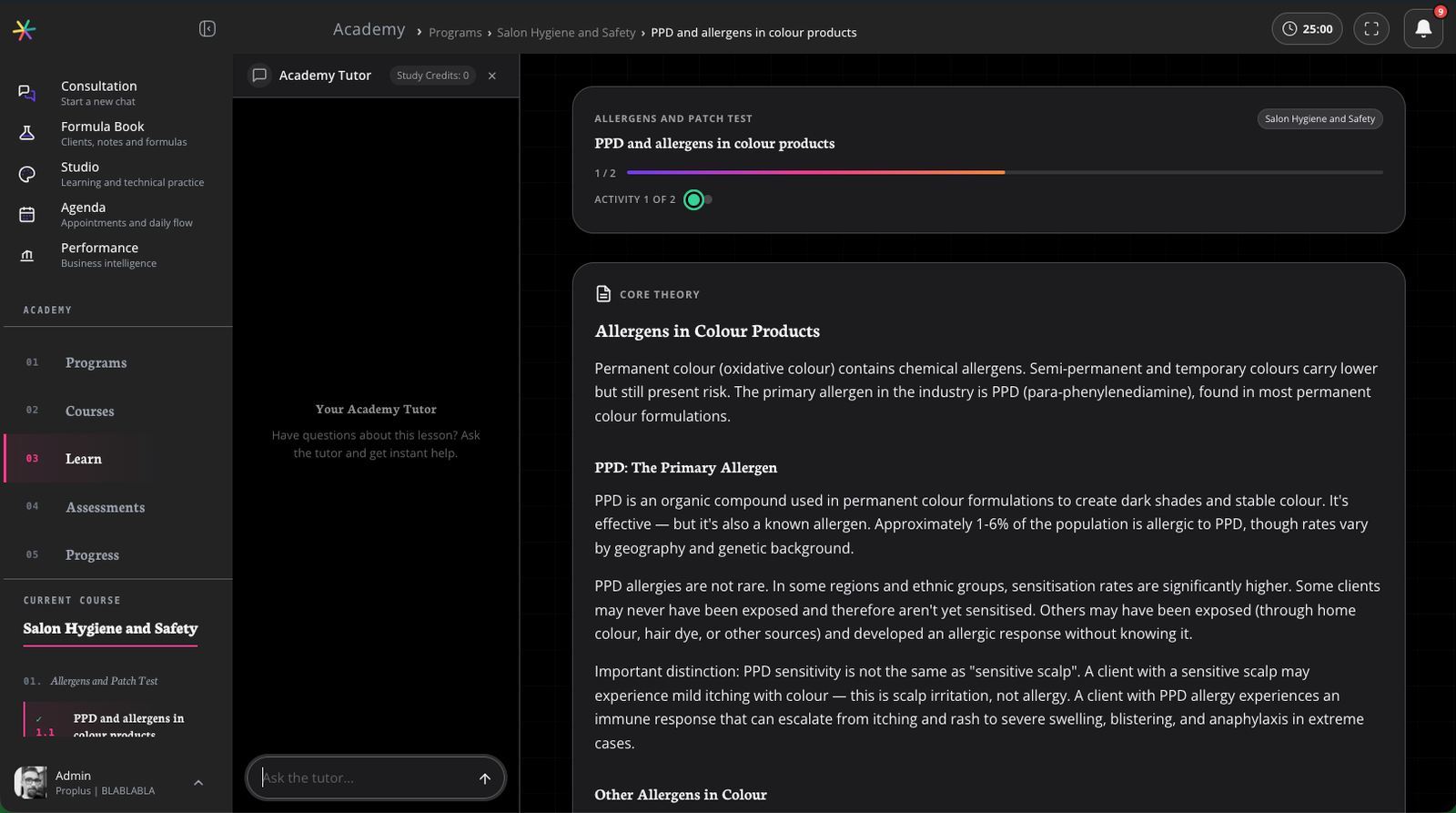Click the Formula Book flask icon
The width and height of the screenshot is (1456, 813).
coord(27,133)
